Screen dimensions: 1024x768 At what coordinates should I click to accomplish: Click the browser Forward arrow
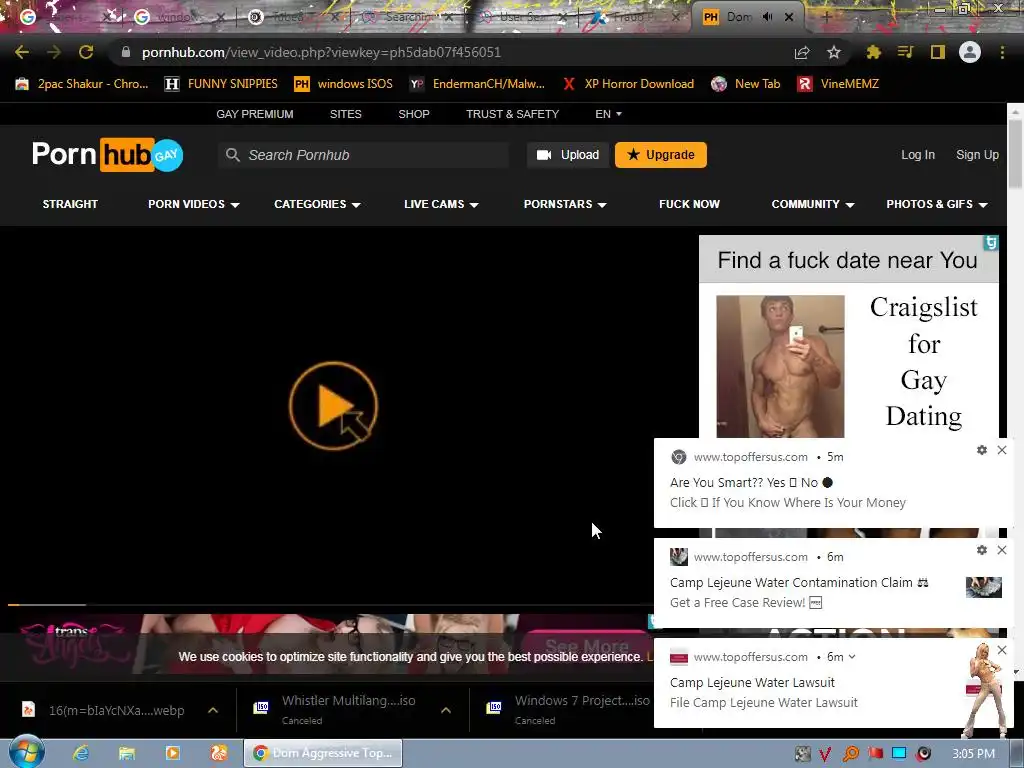(x=54, y=52)
